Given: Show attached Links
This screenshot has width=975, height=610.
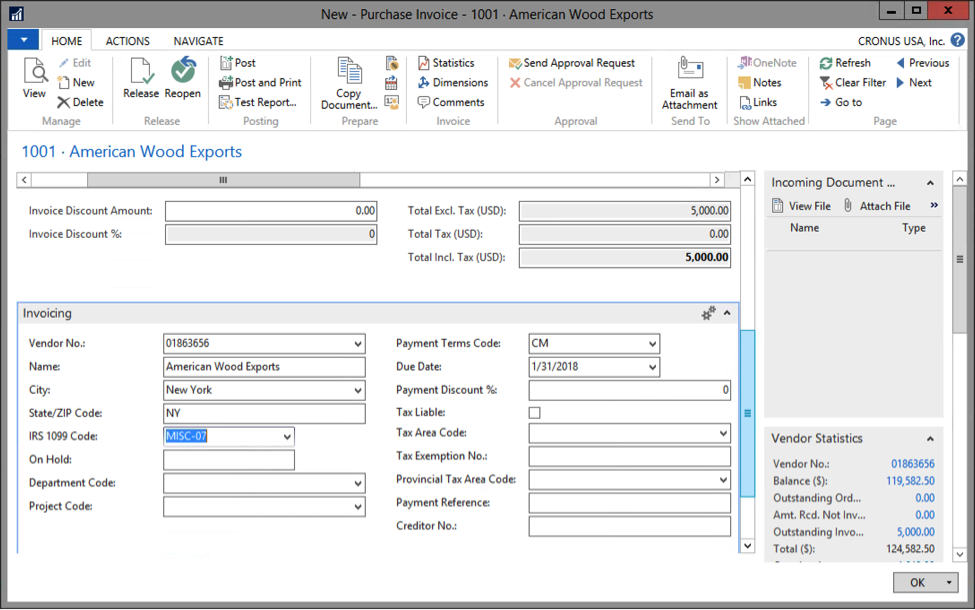Looking at the screenshot, I should pyautogui.click(x=758, y=102).
